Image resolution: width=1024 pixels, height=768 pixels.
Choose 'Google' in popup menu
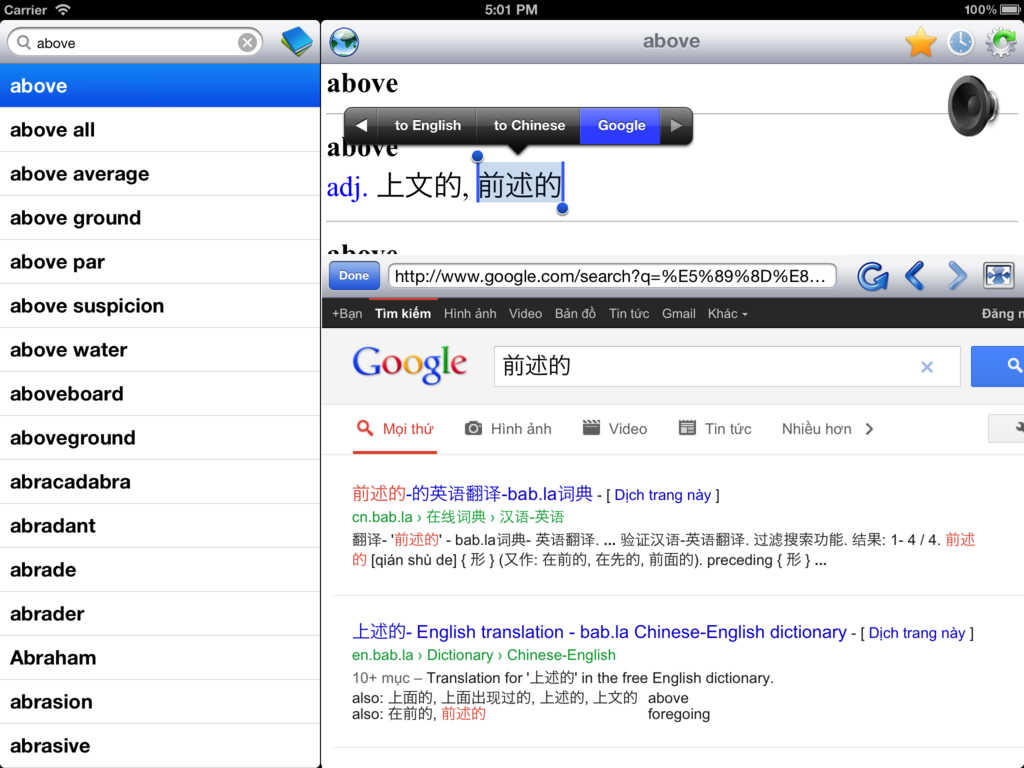621,125
